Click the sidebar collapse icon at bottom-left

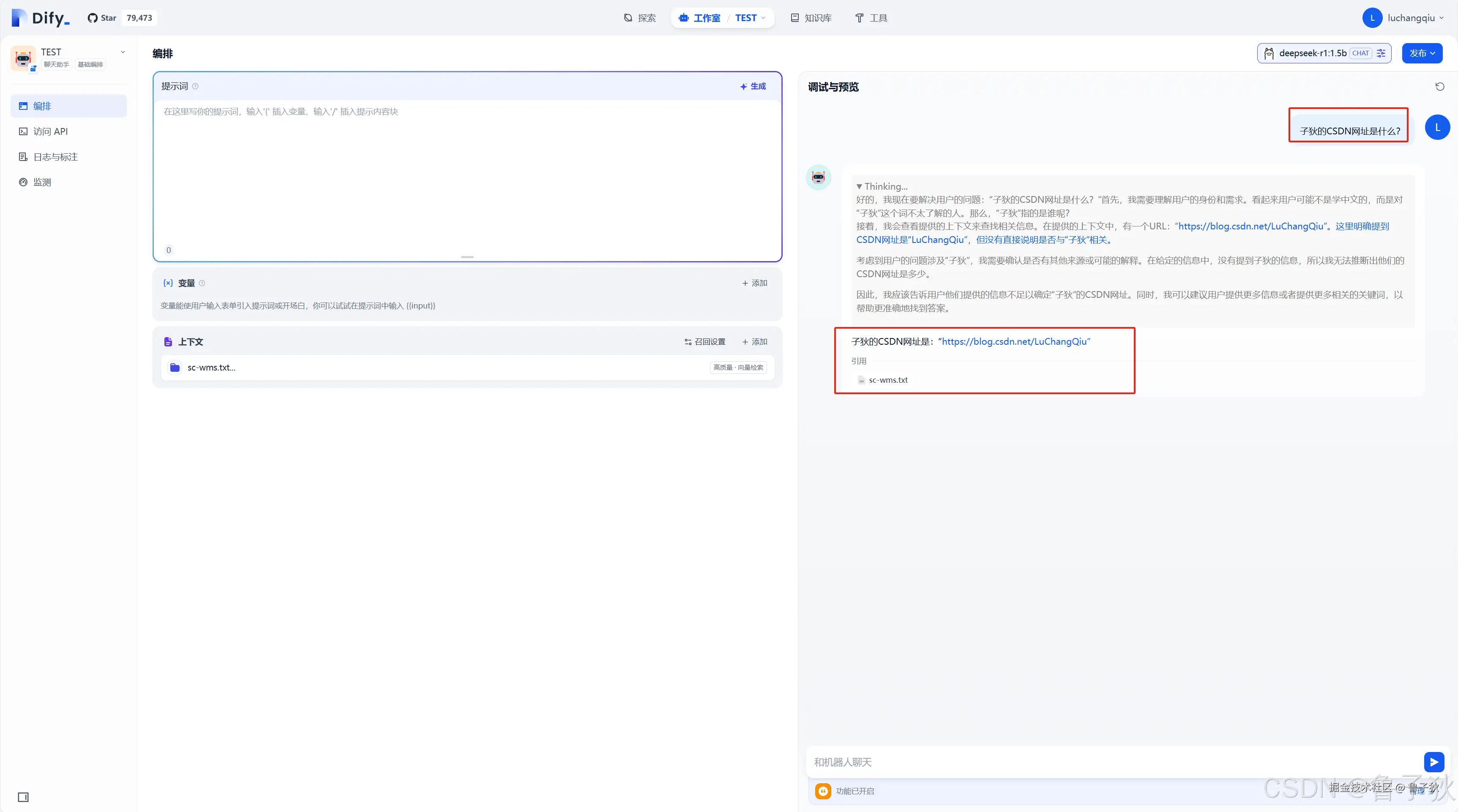[23, 797]
